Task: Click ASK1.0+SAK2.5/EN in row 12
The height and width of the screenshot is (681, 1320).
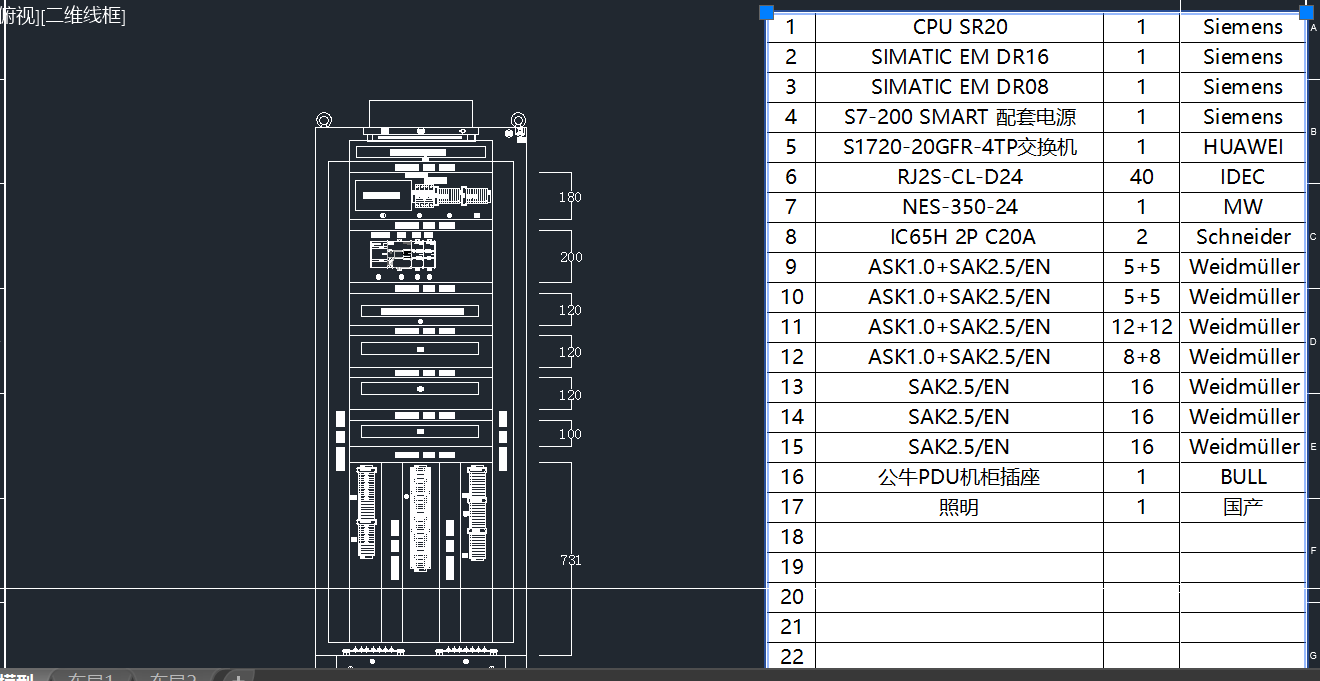Action: pos(960,357)
